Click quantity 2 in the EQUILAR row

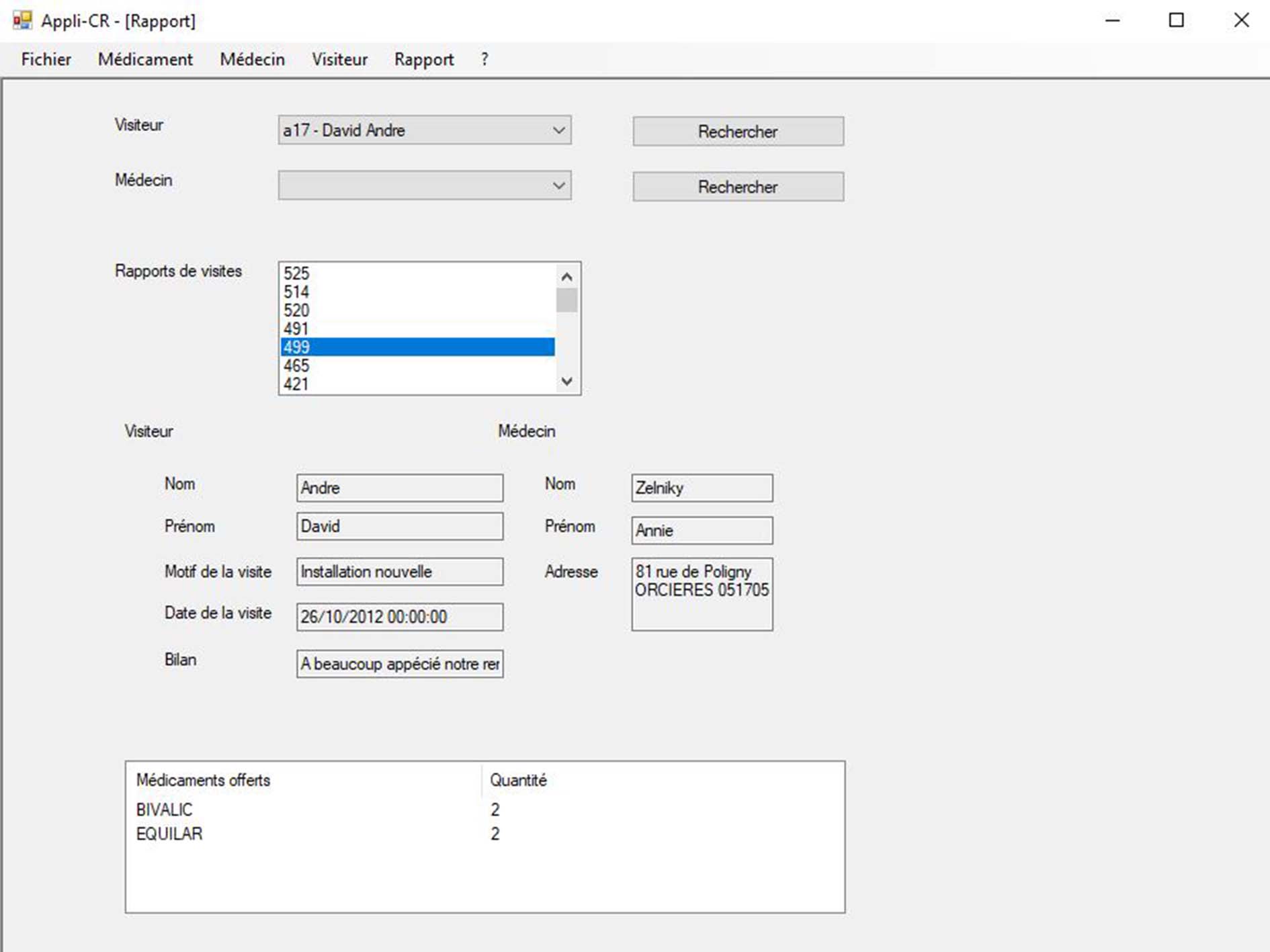pyautogui.click(x=495, y=834)
